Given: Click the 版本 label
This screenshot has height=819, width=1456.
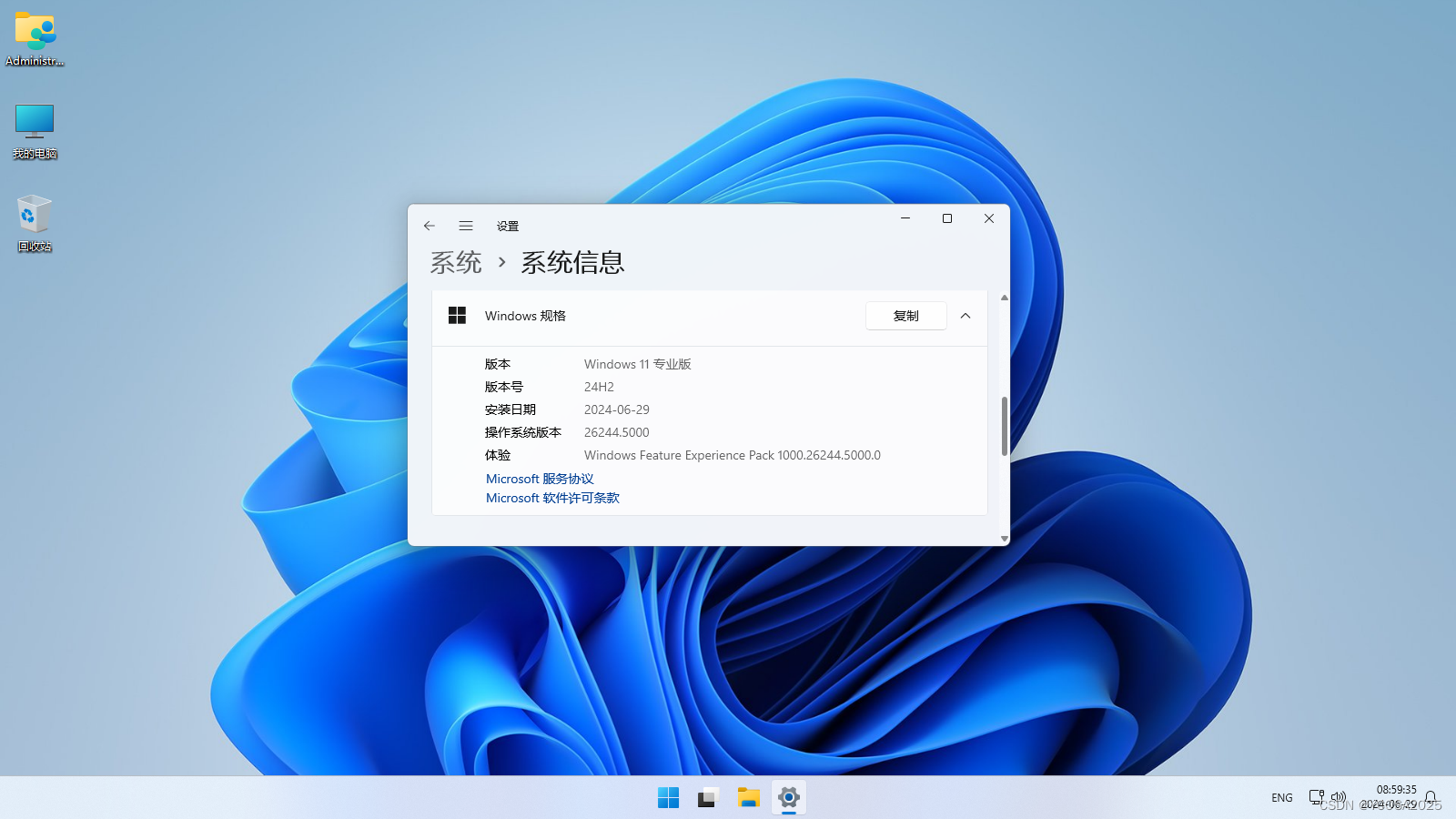Looking at the screenshot, I should pyautogui.click(x=498, y=364).
